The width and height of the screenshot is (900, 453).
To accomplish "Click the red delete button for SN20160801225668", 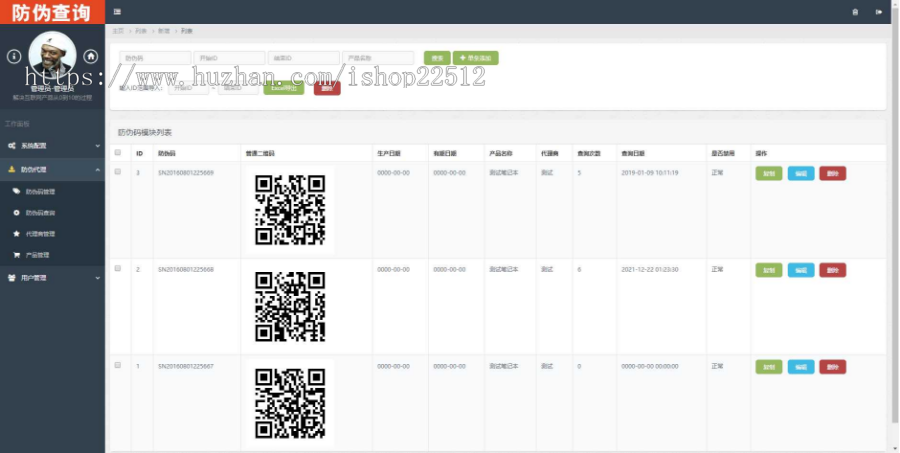I will (832, 270).
